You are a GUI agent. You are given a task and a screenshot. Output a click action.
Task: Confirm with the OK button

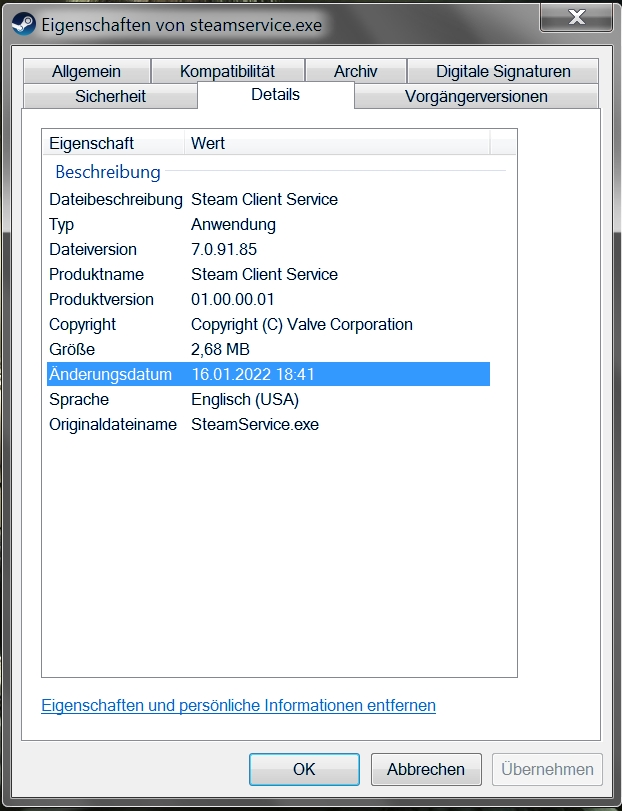click(304, 769)
